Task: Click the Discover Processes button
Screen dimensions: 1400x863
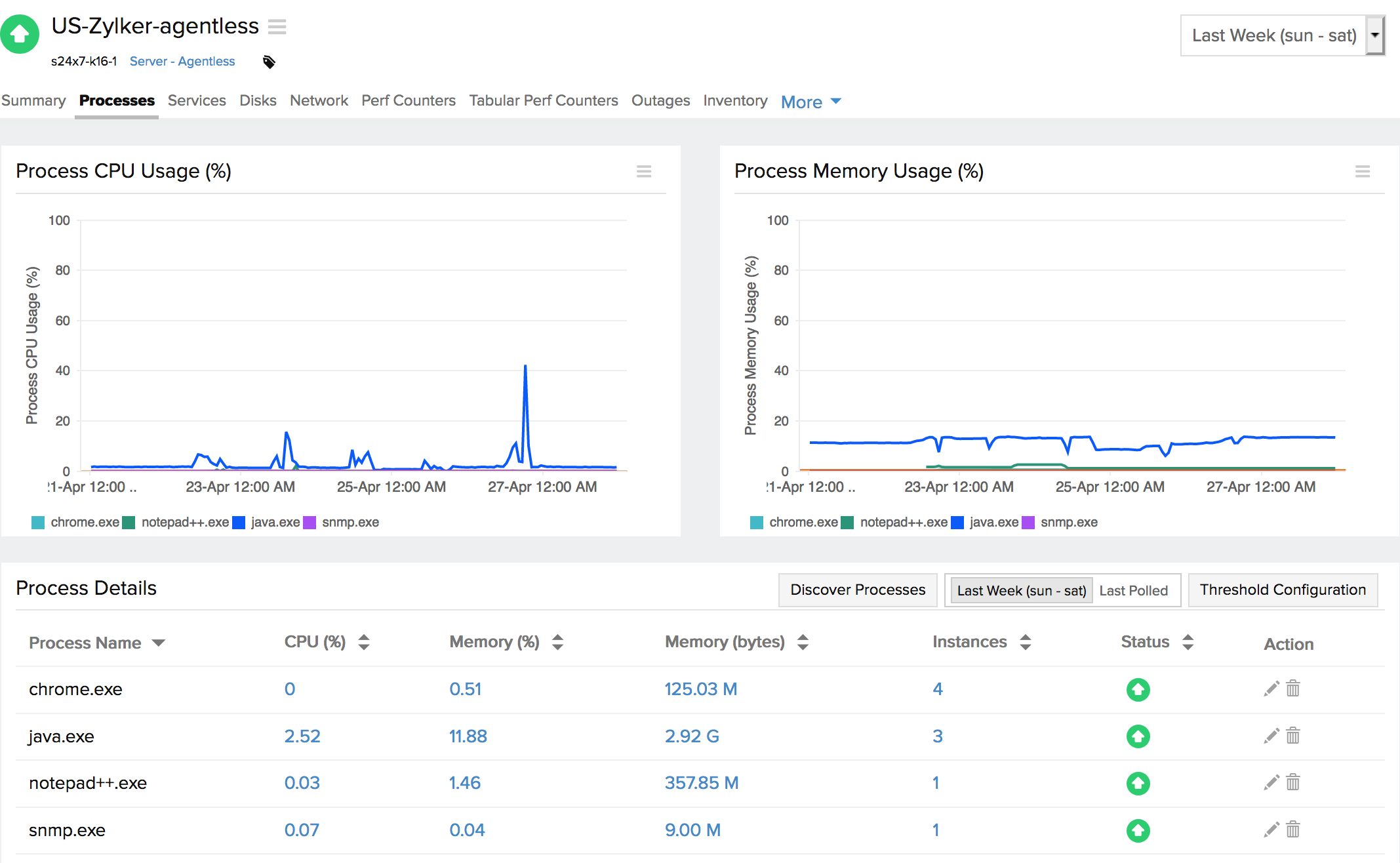Action: pyautogui.click(x=857, y=590)
